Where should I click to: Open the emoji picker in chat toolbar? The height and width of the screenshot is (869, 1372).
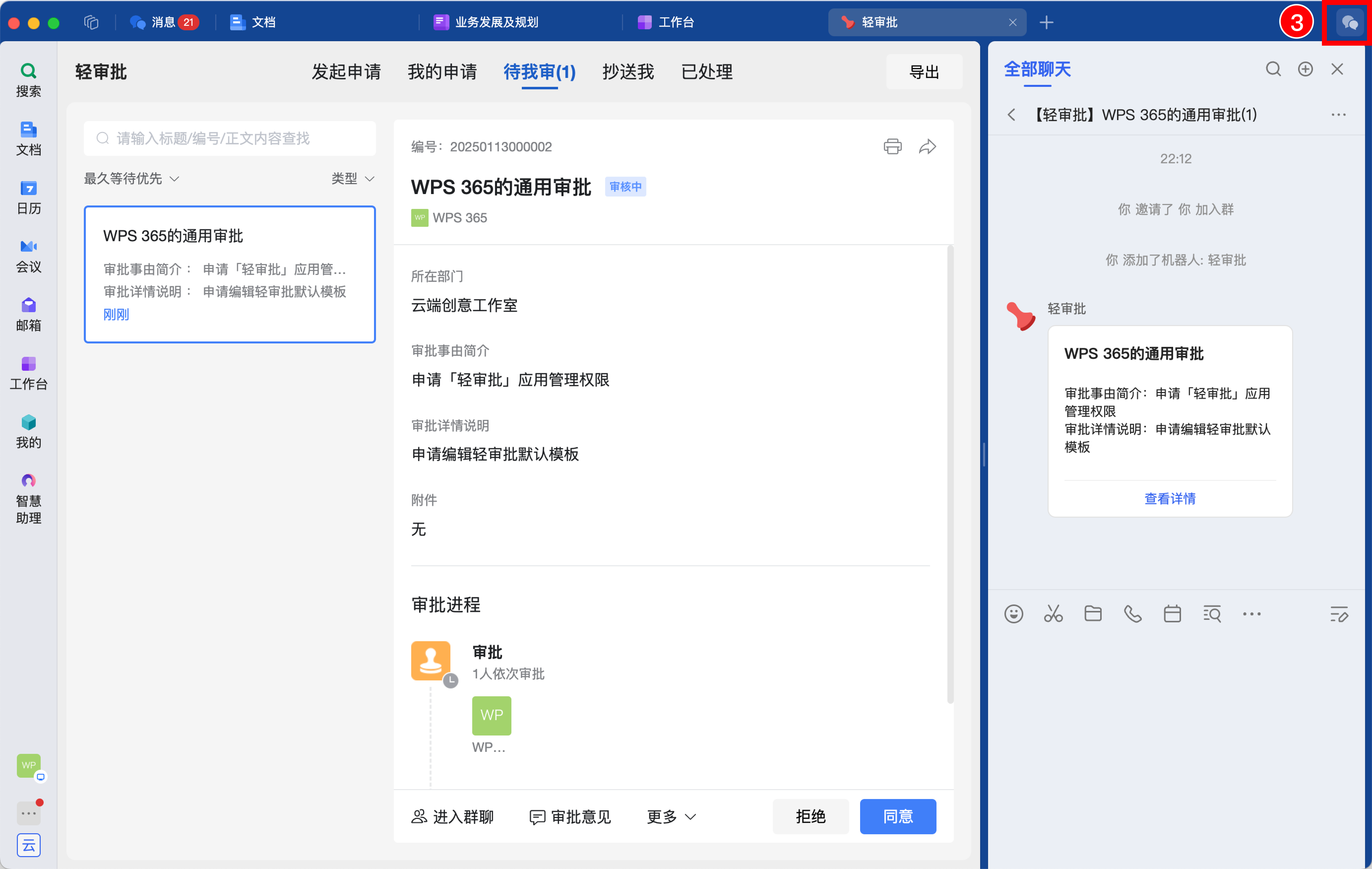click(x=1014, y=614)
